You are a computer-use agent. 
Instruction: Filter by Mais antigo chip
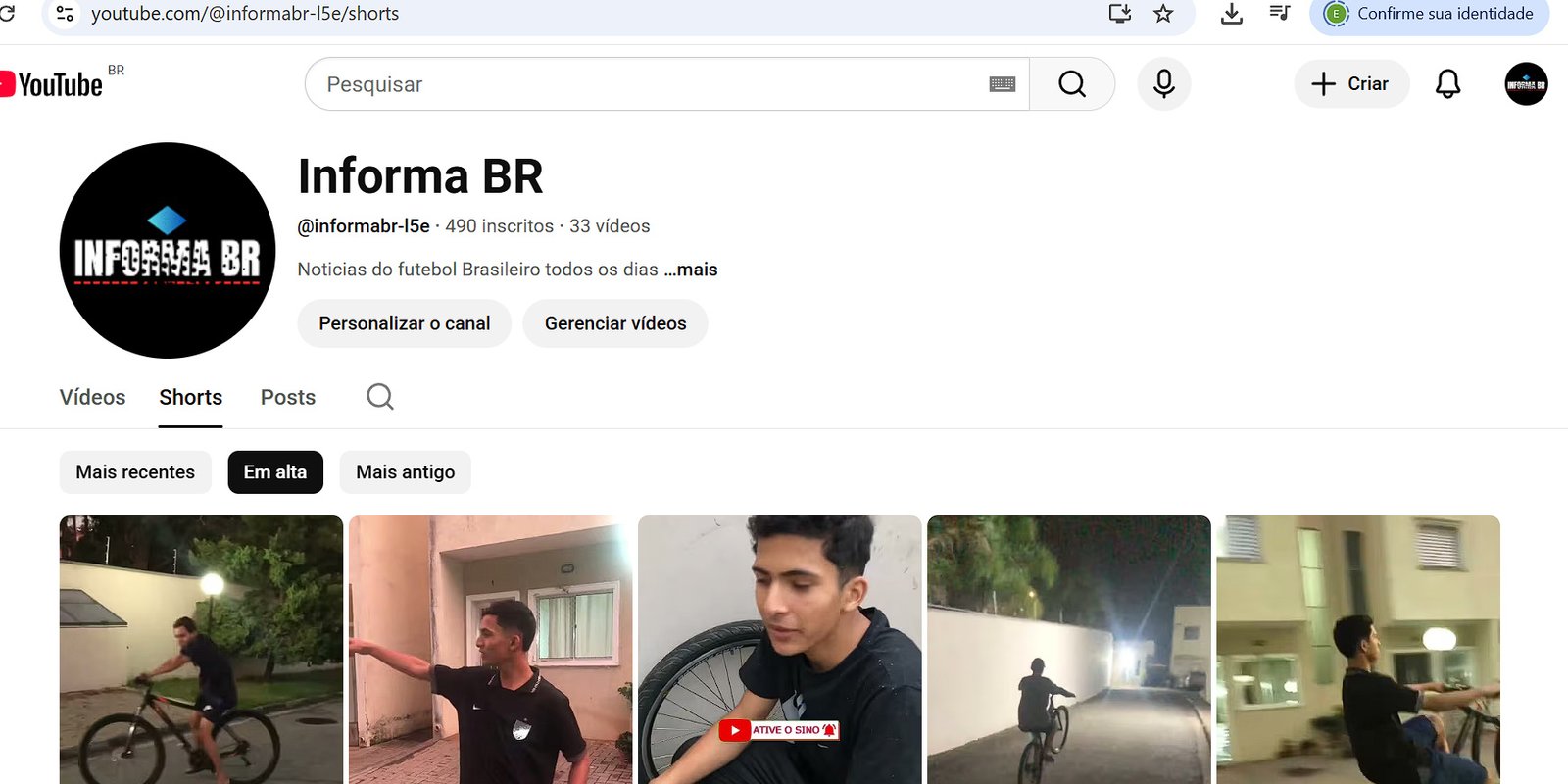[406, 472]
